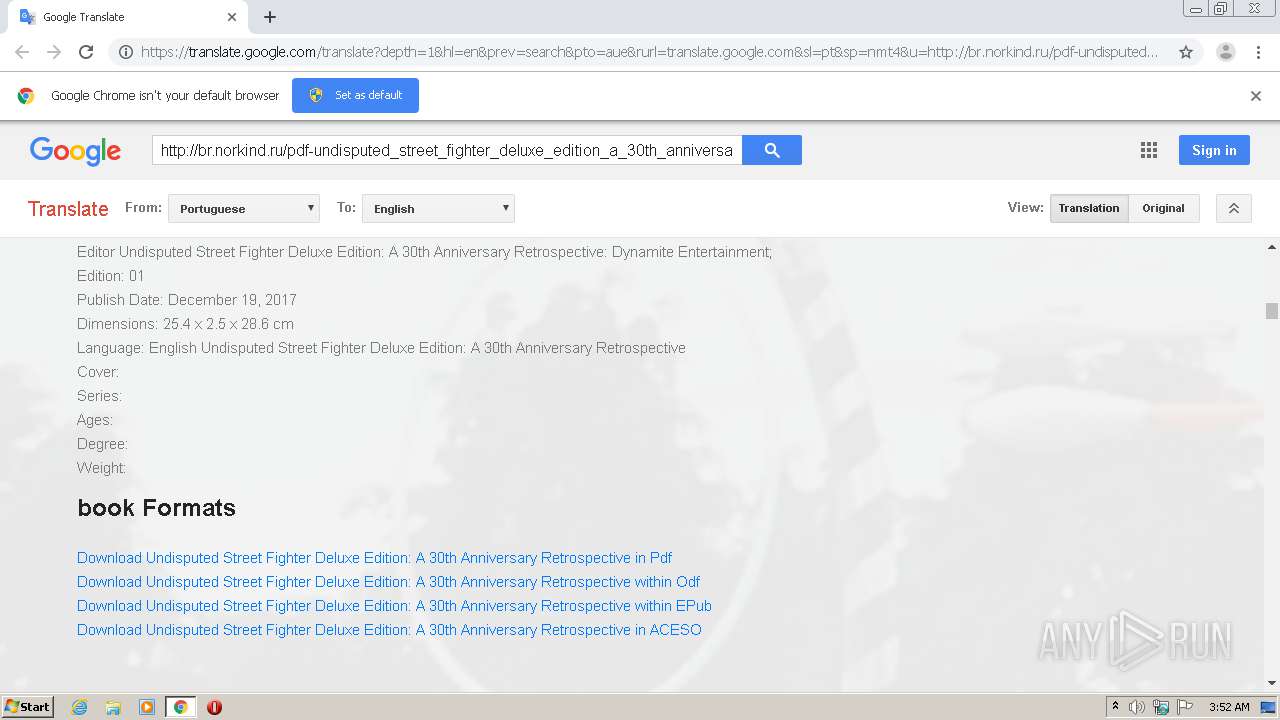The image size is (1280, 720).
Task: Click the Google logo
Action: coord(75,150)
